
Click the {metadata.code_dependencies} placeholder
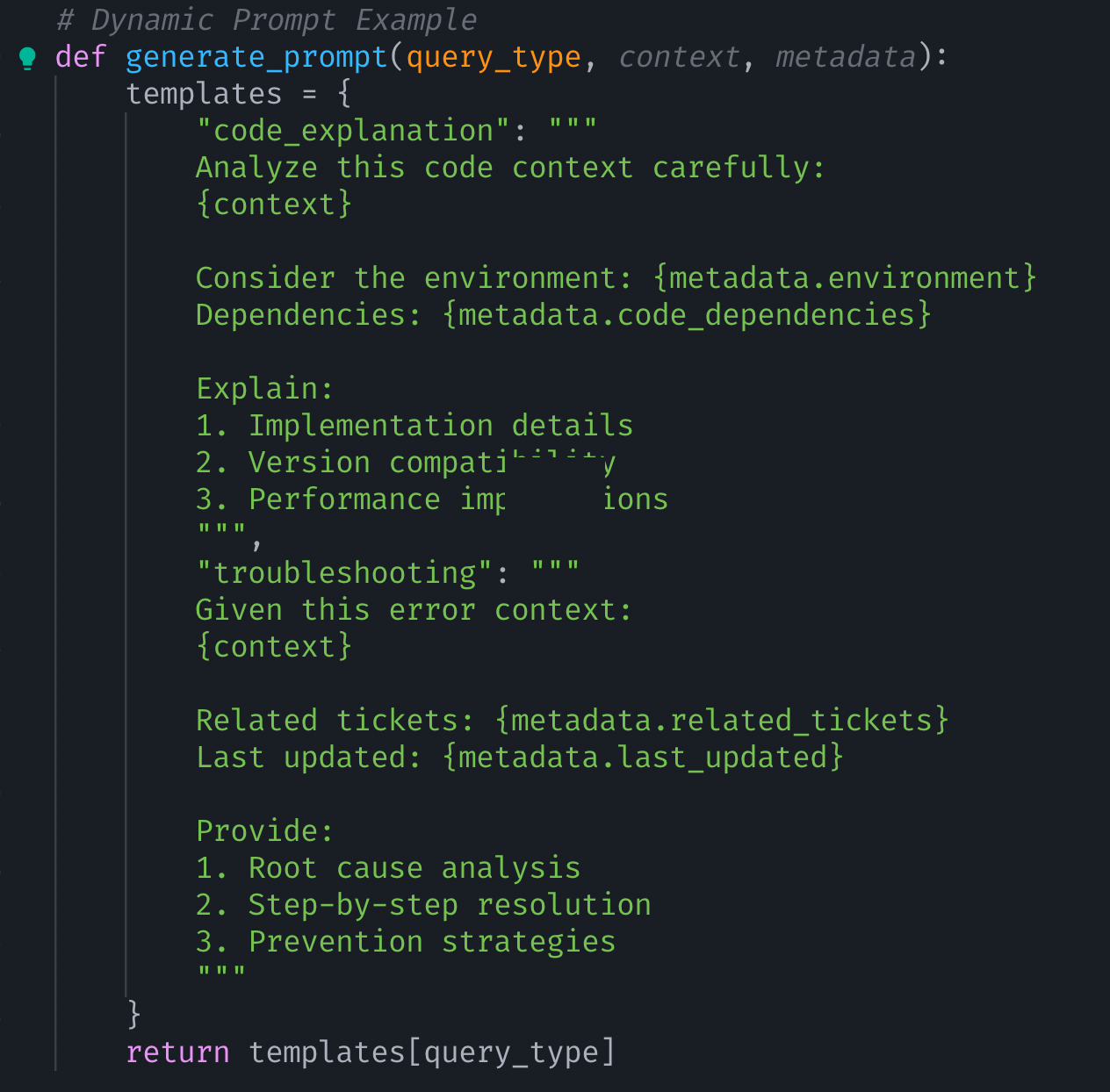pyautogui.click(x=686, y=316)
